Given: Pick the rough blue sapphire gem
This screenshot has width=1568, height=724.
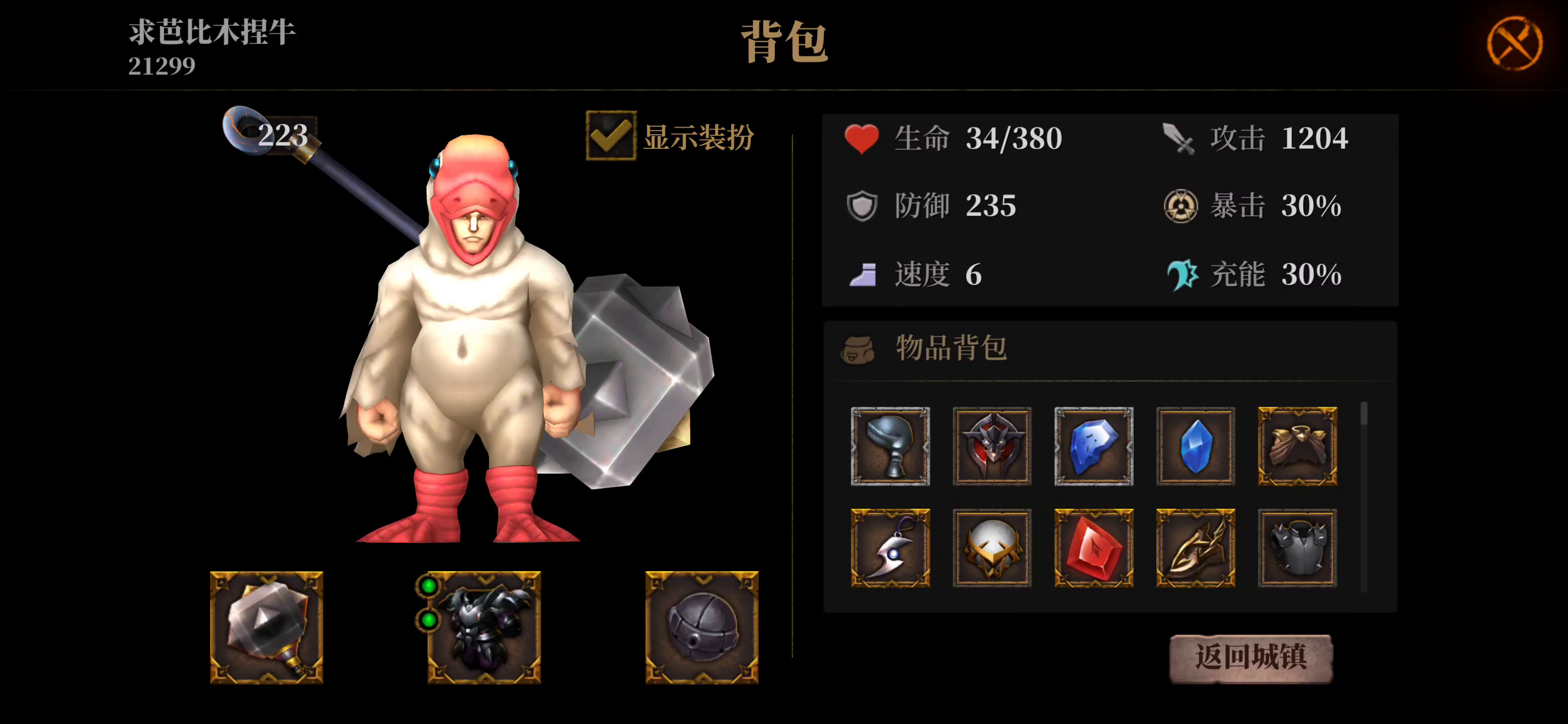Looking at the screenshot, I should tap(1093, 446).
